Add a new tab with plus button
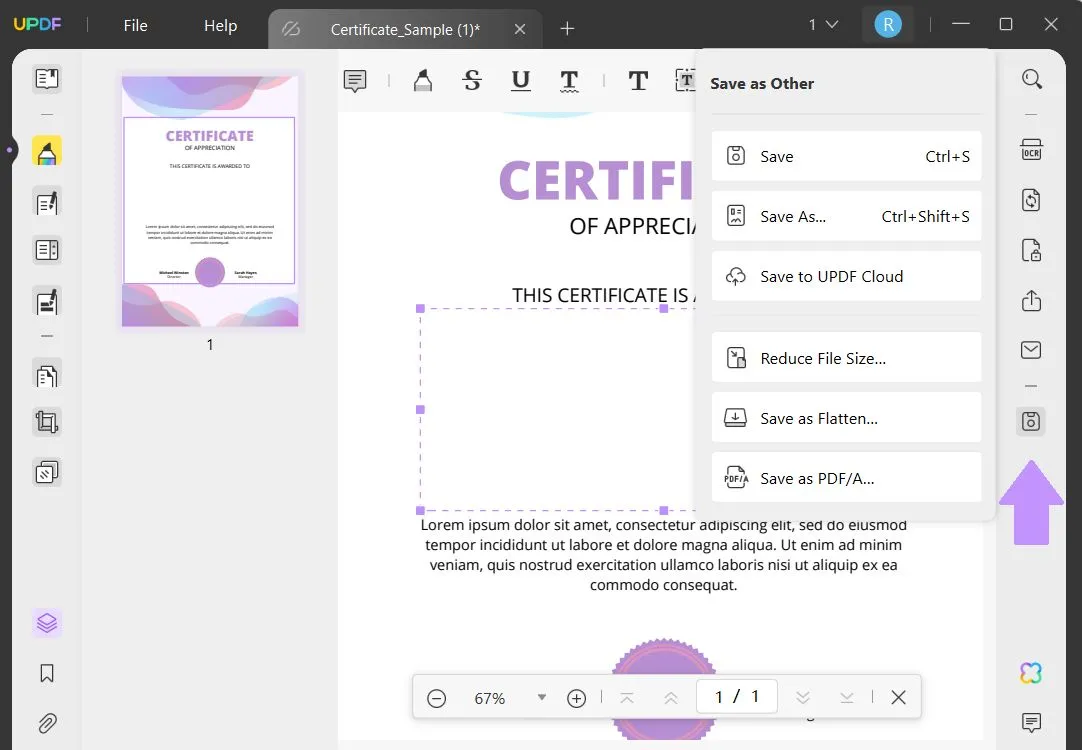Screen dimensions: 1082x750 (567, 28)
